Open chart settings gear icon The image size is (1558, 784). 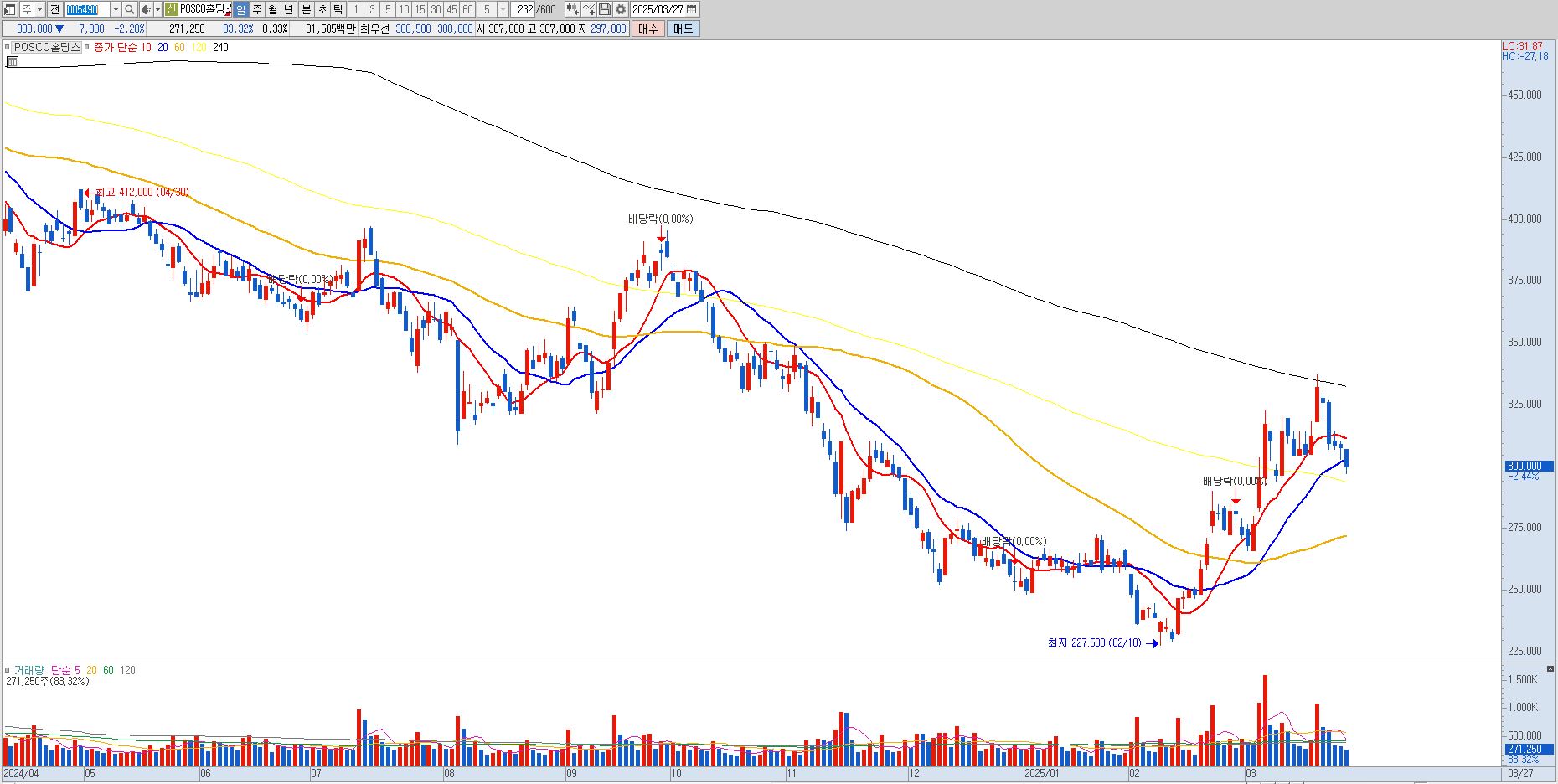pos(620,9)
